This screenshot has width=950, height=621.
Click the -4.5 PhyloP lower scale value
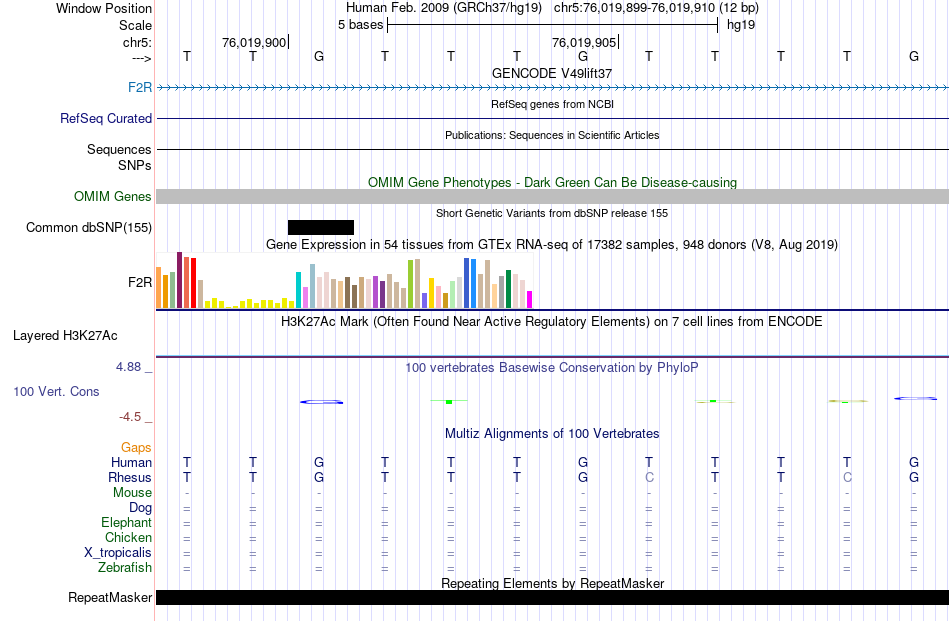[x=130, y=417]
